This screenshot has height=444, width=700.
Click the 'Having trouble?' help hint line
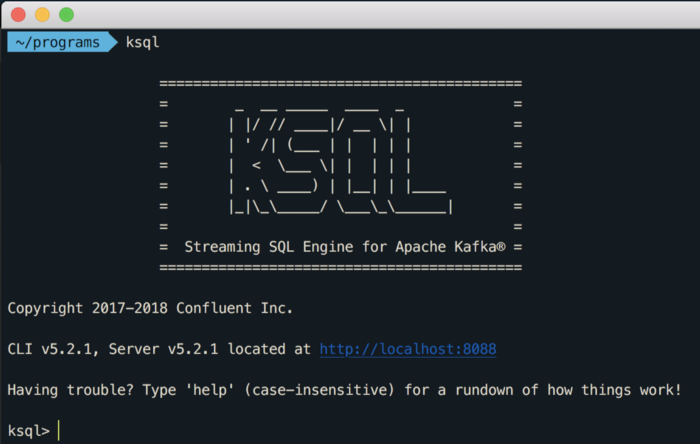coord(344,390)
